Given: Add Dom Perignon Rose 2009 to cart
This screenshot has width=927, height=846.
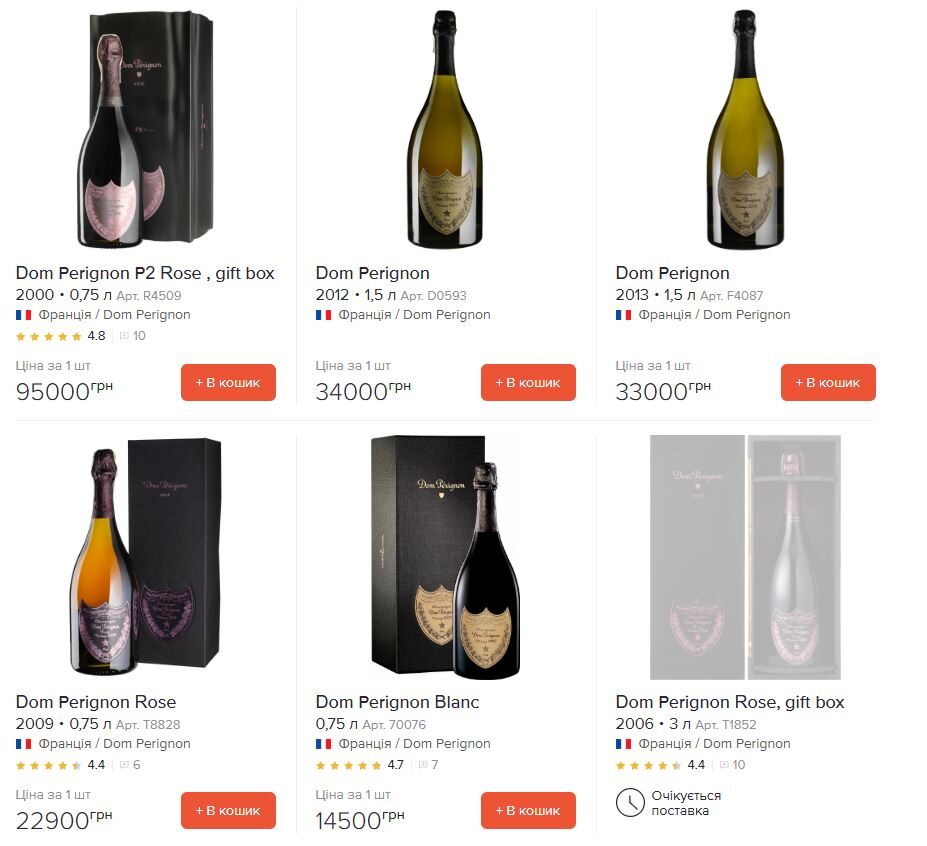Looking at the screenshot, I should pyautogui.click(x=228, y=810).
